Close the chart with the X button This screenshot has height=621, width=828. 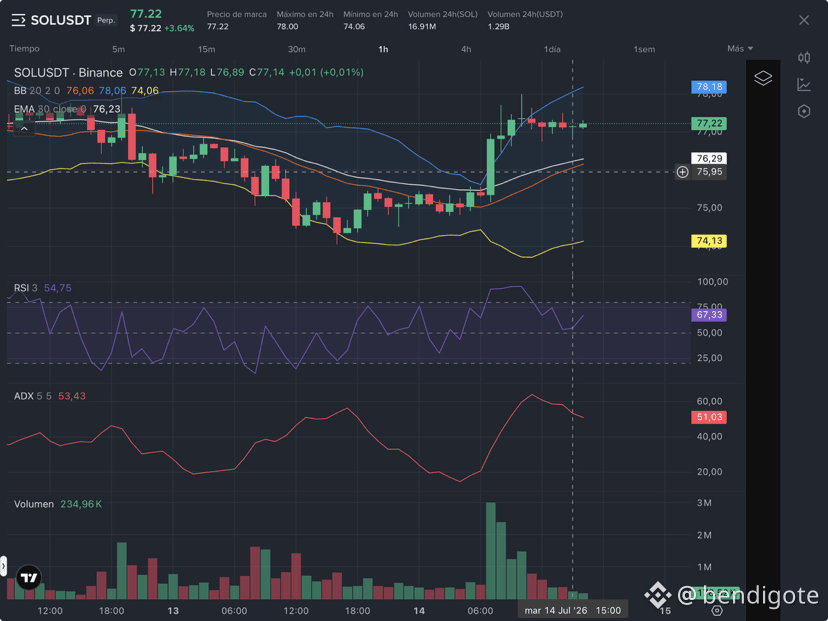[804, 20]
